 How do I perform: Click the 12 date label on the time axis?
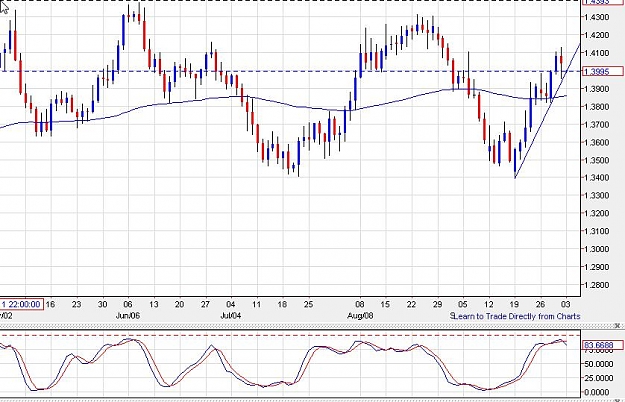[489, 305]
